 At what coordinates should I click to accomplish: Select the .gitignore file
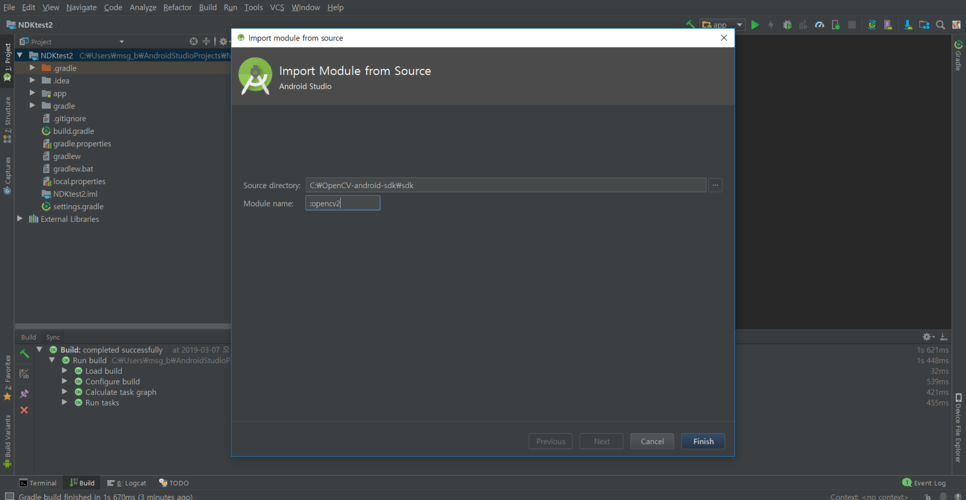click(x=63, y=118)
